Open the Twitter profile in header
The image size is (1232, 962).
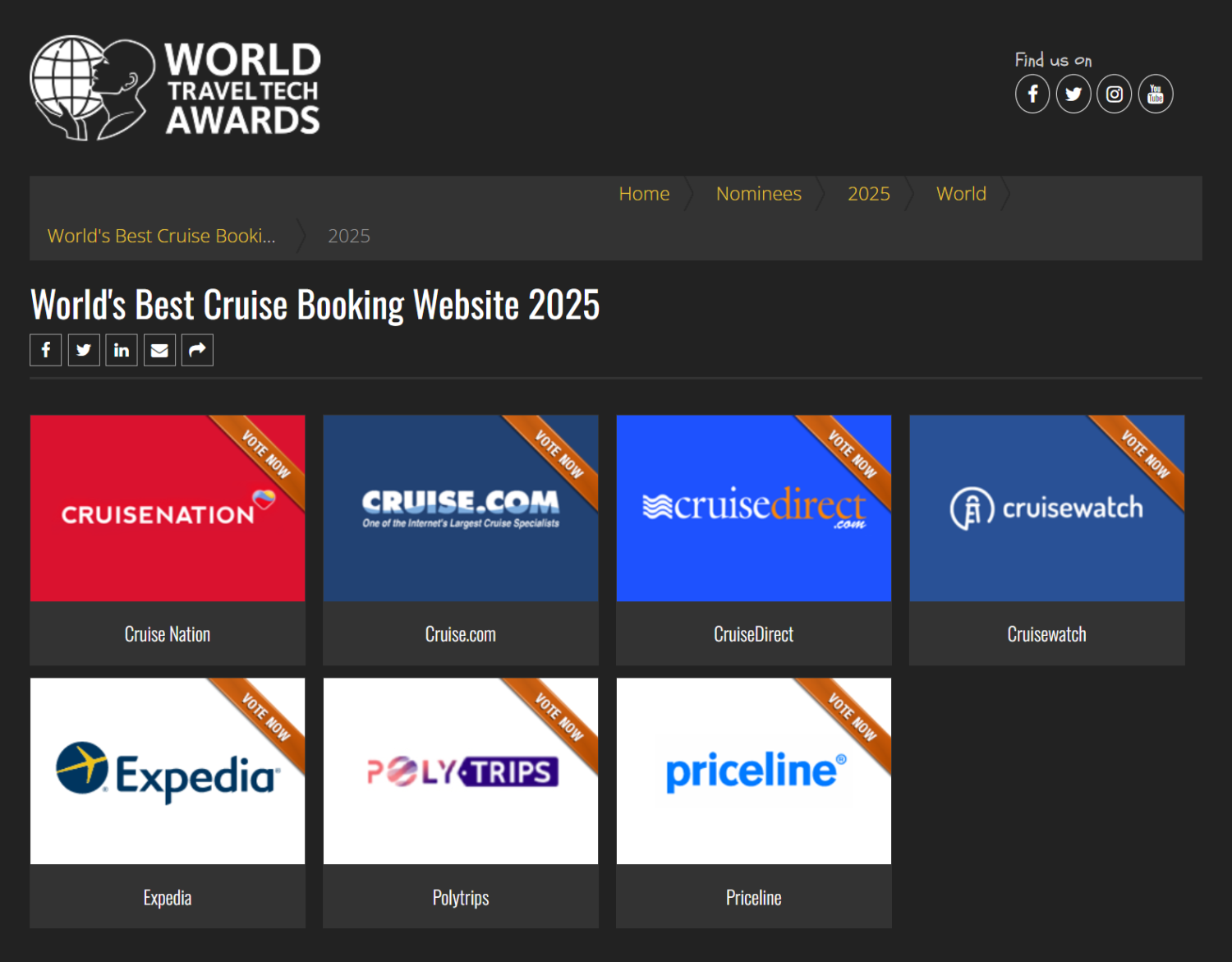click(x=1073, y=94)
